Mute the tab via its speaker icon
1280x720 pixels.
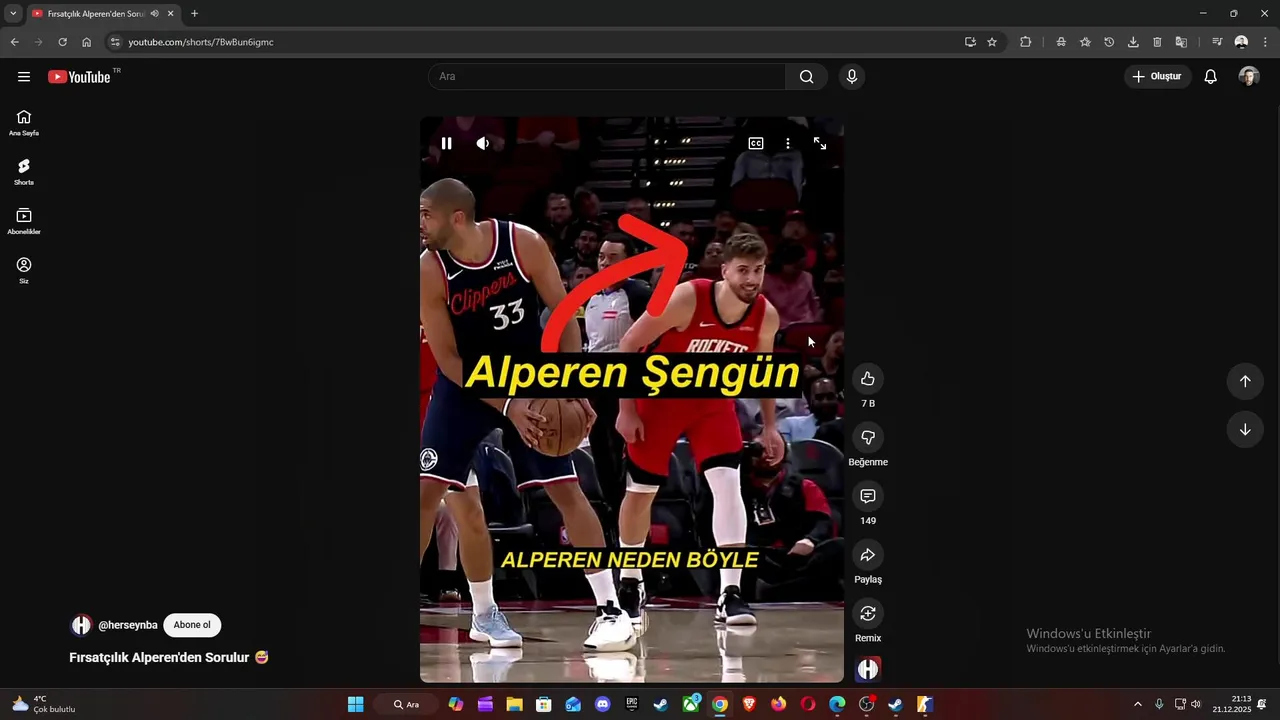[x=155, y=14]
